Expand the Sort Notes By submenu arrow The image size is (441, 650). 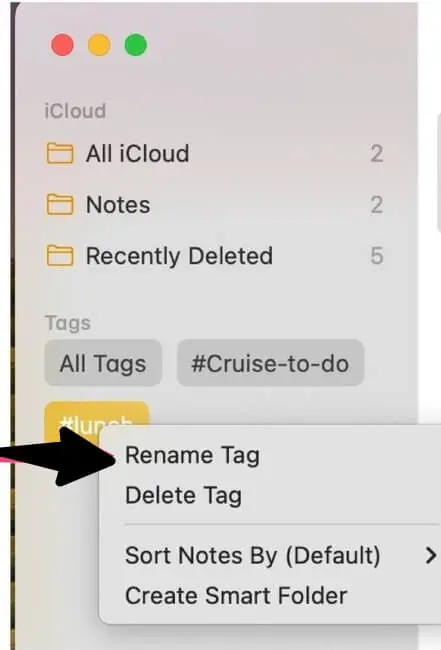(x=431, y=555)
